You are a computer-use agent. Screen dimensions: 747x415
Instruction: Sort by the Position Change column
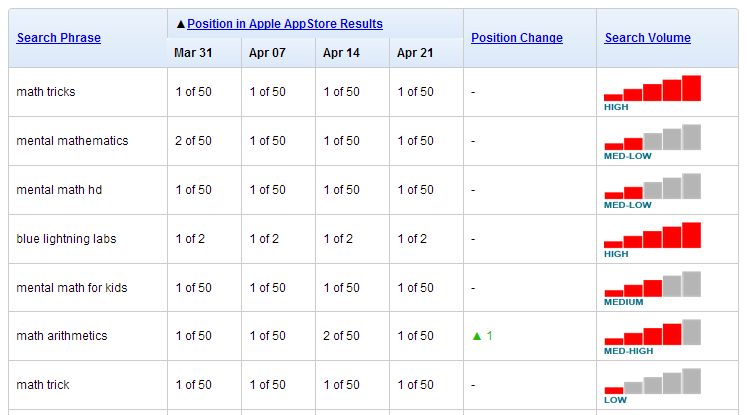pyautogui.click(x=517, y=38)
